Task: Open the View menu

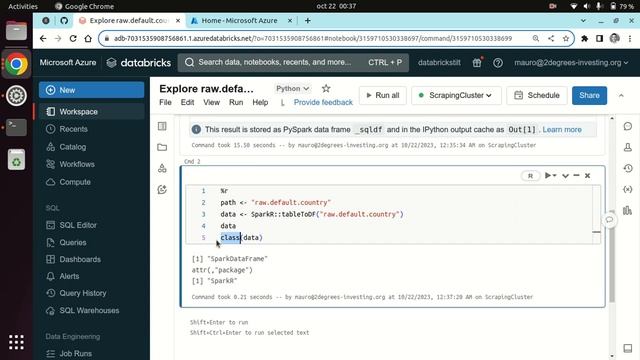Action: click(x=211, y=102)
